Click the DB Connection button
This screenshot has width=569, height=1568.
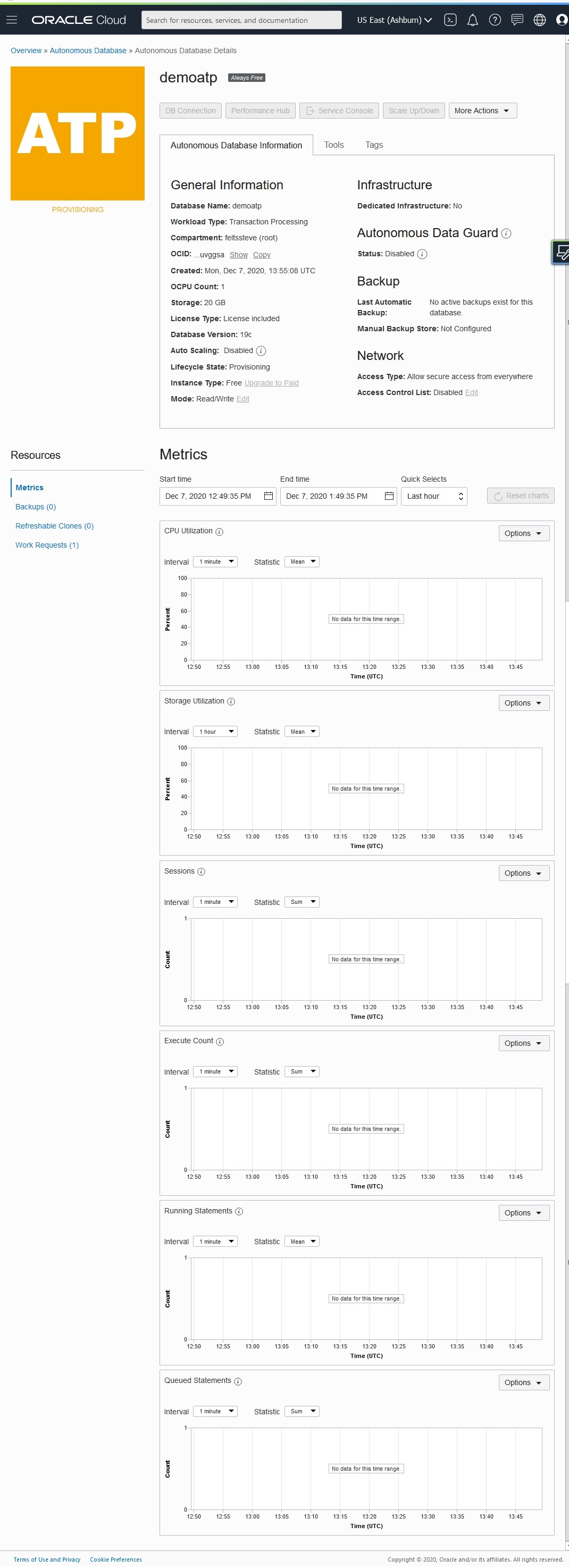tap(190, 111)
